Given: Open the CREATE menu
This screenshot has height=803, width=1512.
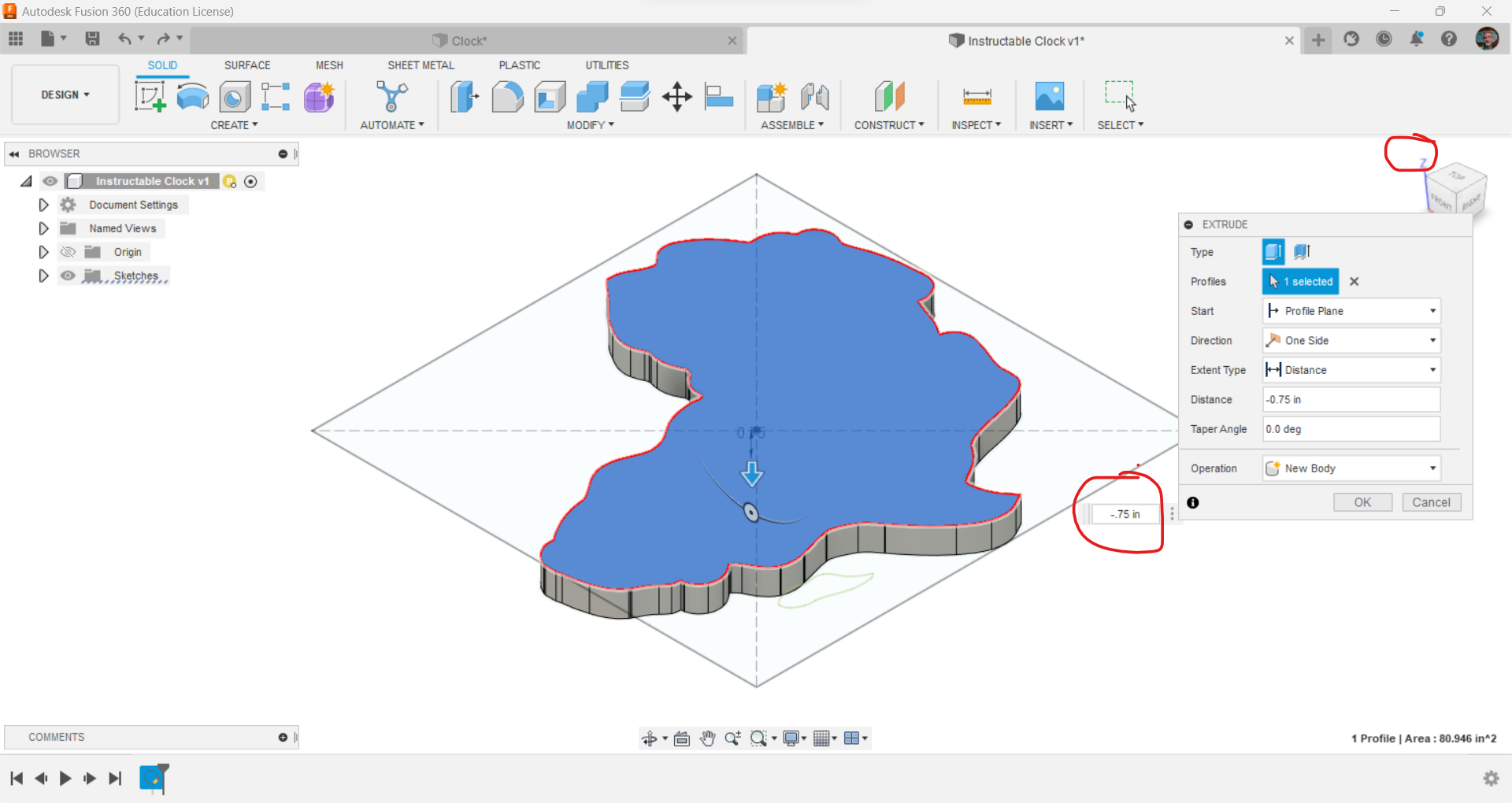Looking at the screenshot, I should [234, 125].
